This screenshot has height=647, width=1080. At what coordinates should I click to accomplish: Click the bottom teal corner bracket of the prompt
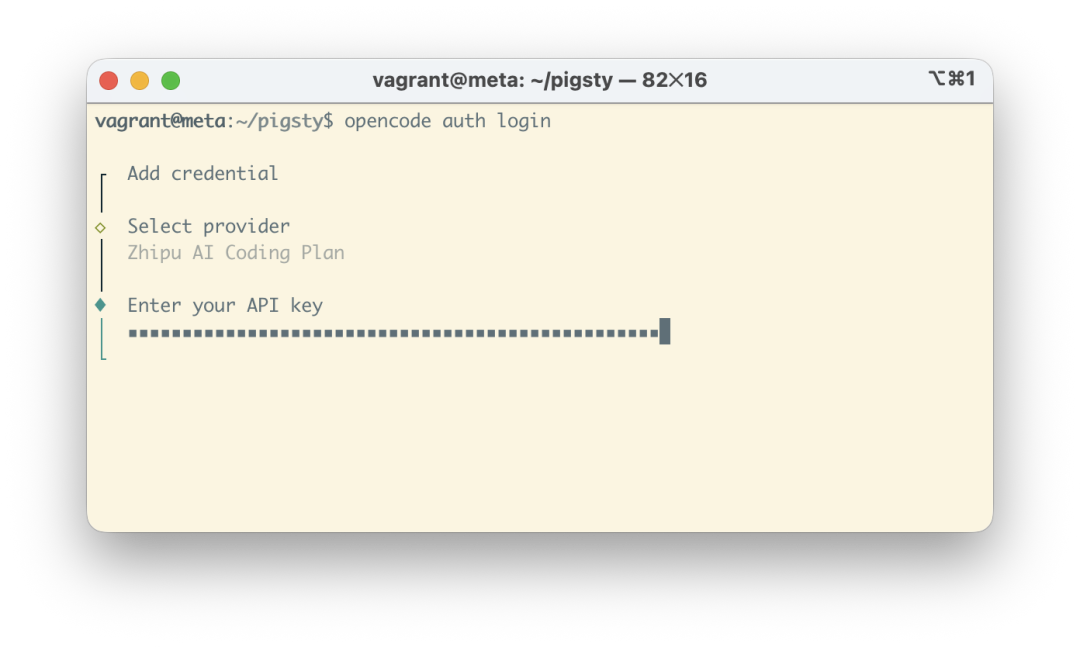point(103,354)
